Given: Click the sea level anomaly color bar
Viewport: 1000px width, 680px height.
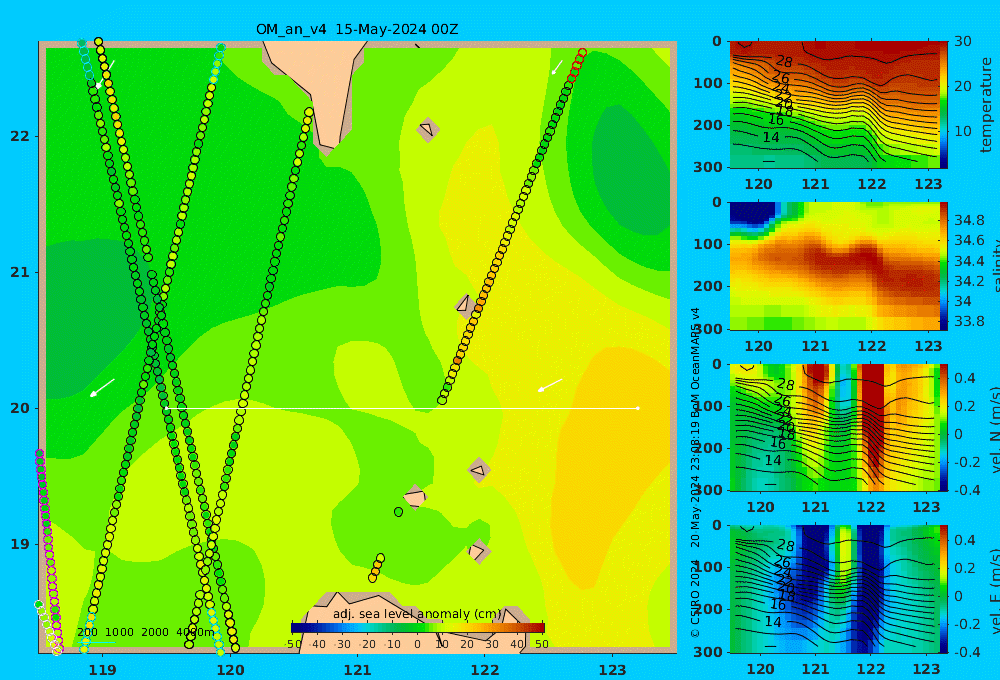Looking at the screenshot, I should click(x=418, y=628).
